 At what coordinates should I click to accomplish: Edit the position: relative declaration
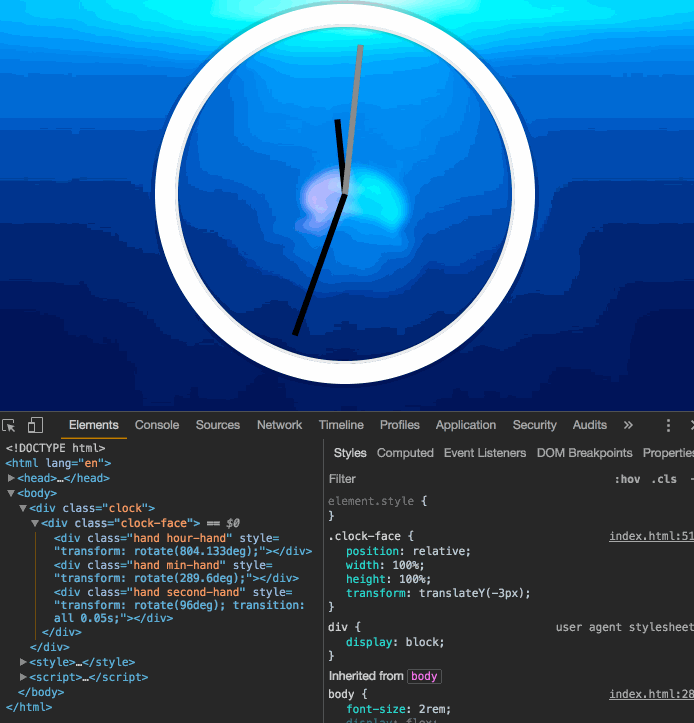point(408,551)
